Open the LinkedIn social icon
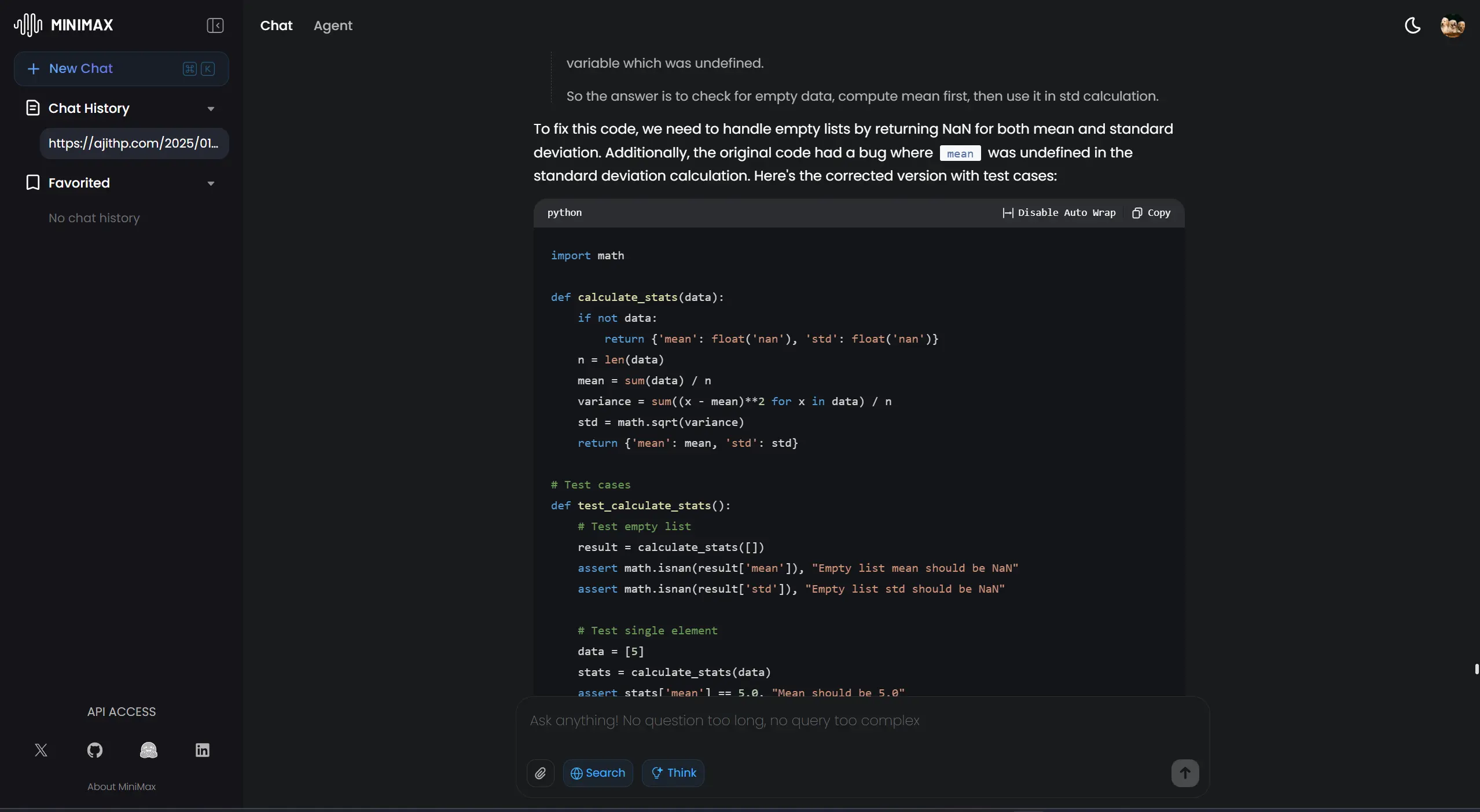This screenshot has height=812, width=1480. [x=202, y=750]
